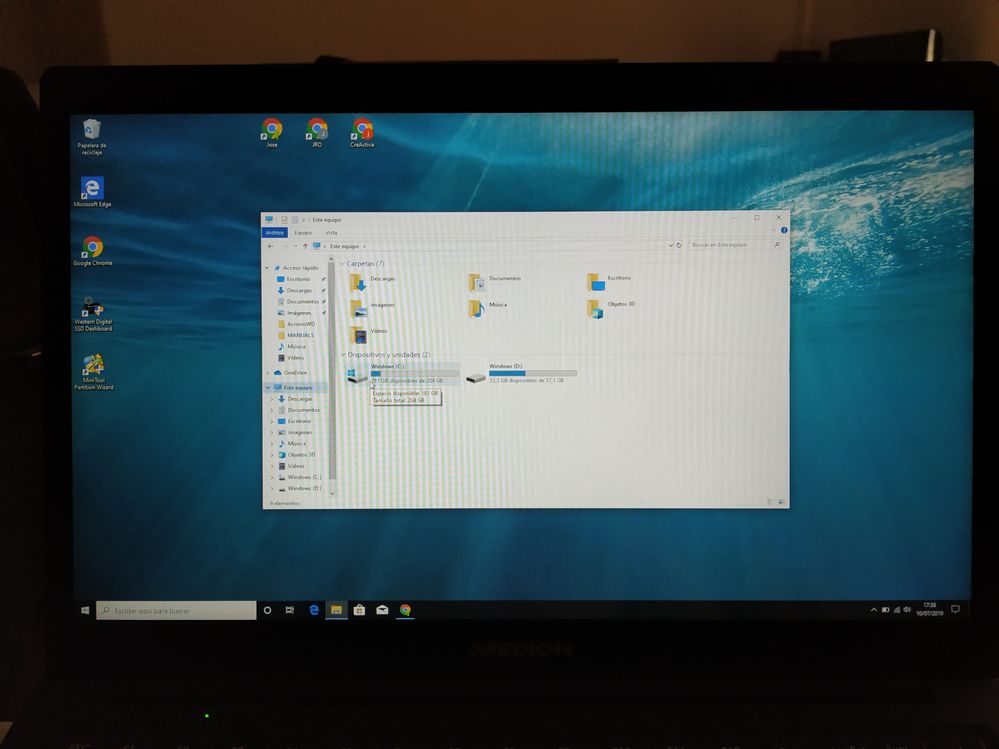The image size is (999, 749).
Task: Open the Objetos 3D folder
Action: (596, 308)
